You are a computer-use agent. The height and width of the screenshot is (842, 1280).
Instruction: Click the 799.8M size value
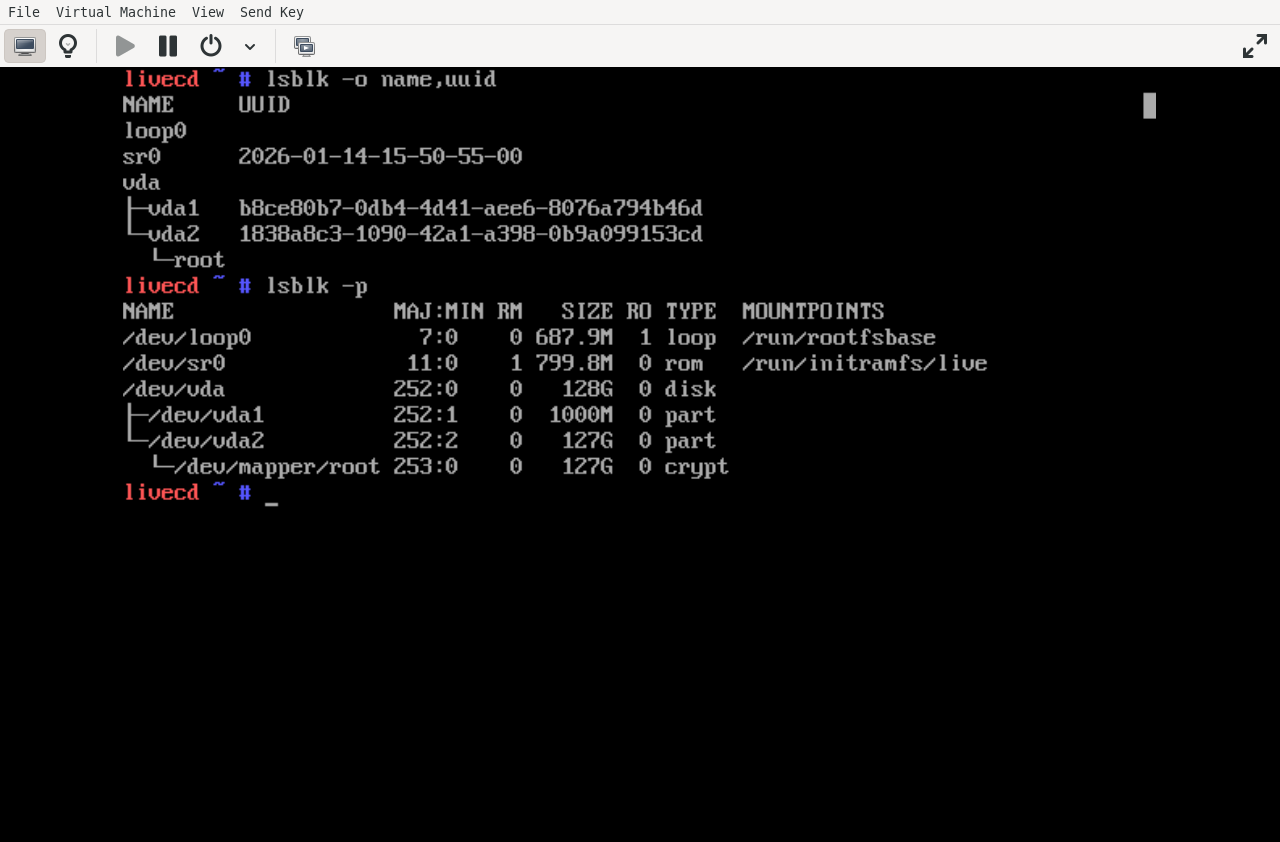tap(574, 364)
